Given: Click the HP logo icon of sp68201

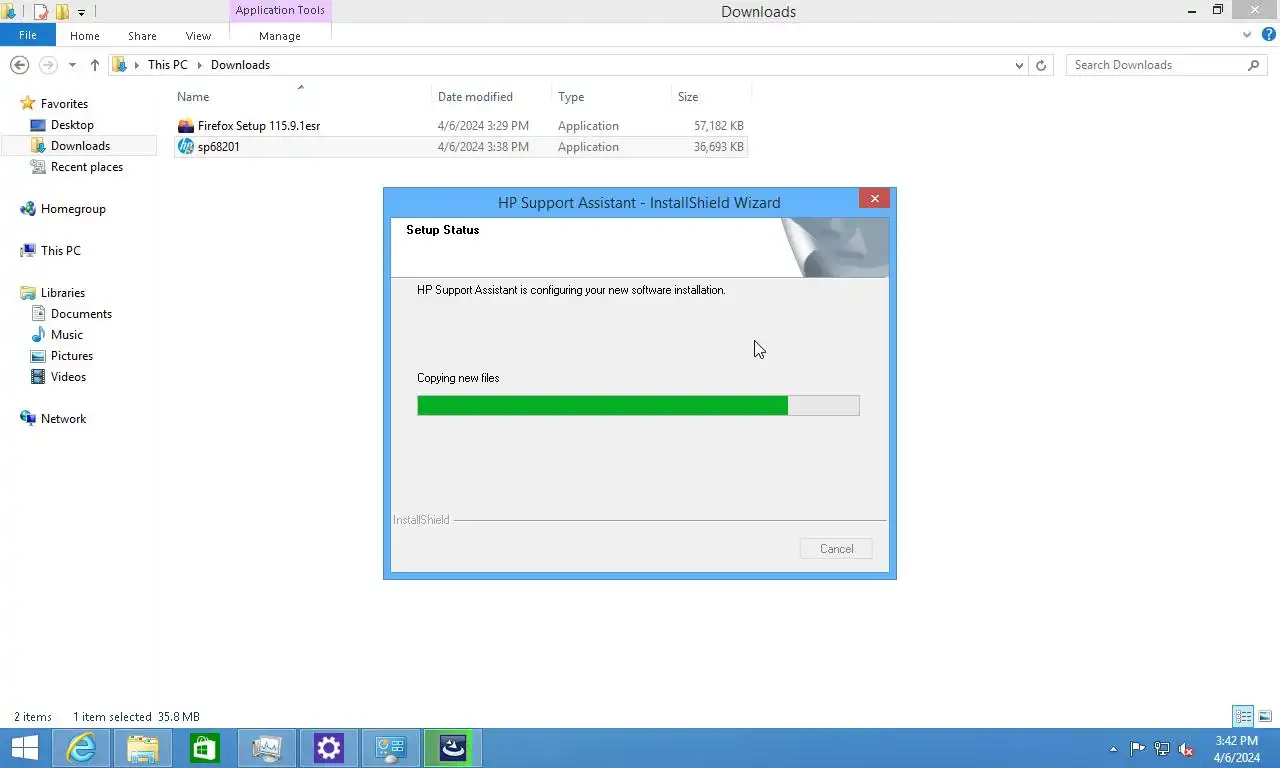Looking at the screenshot, I should (x=185, y=147).
